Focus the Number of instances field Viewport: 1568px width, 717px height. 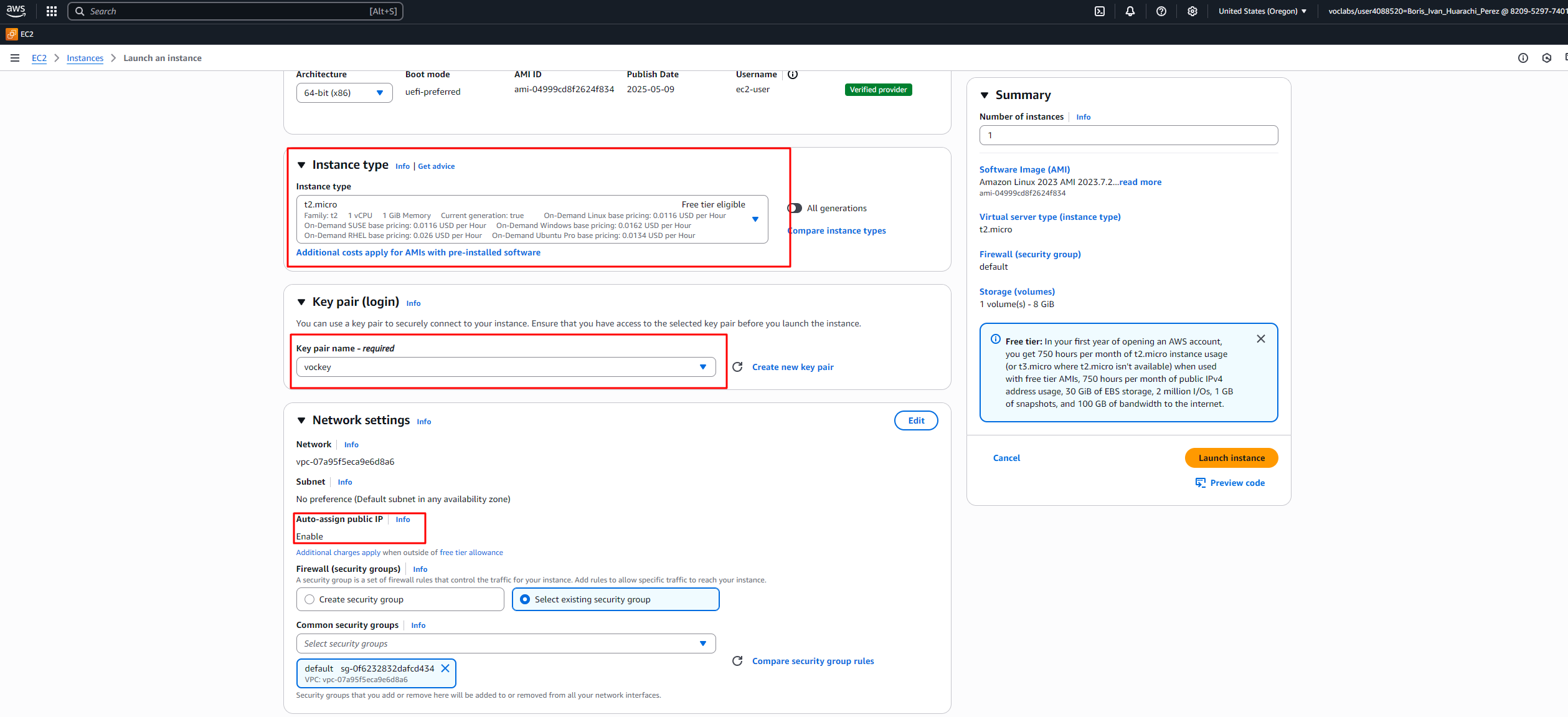click(1128, 135)
